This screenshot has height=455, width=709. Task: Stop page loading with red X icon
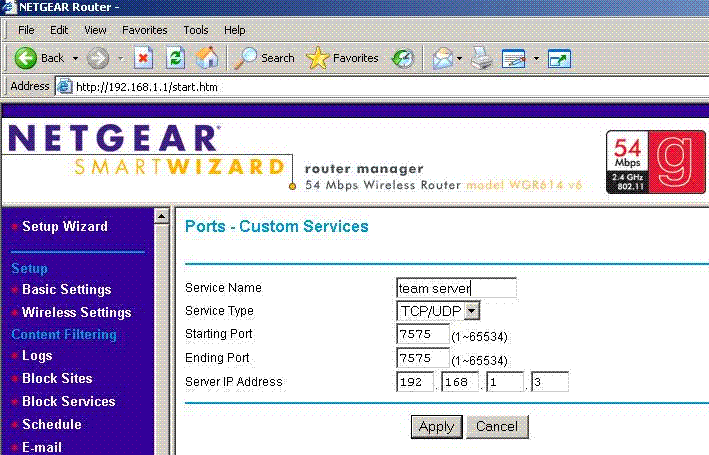pos(143,58)
